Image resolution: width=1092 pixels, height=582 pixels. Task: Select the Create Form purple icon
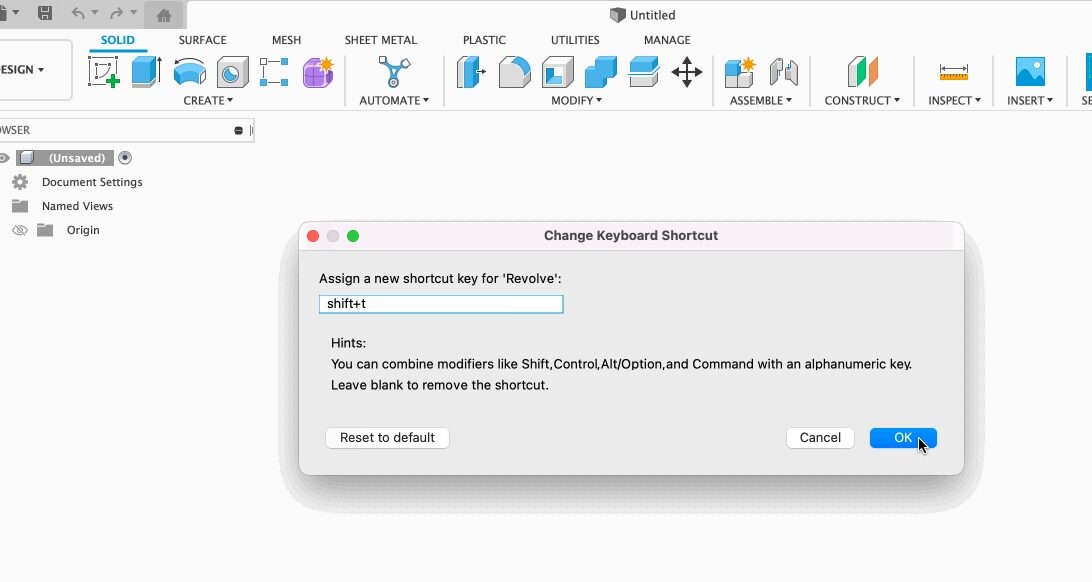(318, 72)
